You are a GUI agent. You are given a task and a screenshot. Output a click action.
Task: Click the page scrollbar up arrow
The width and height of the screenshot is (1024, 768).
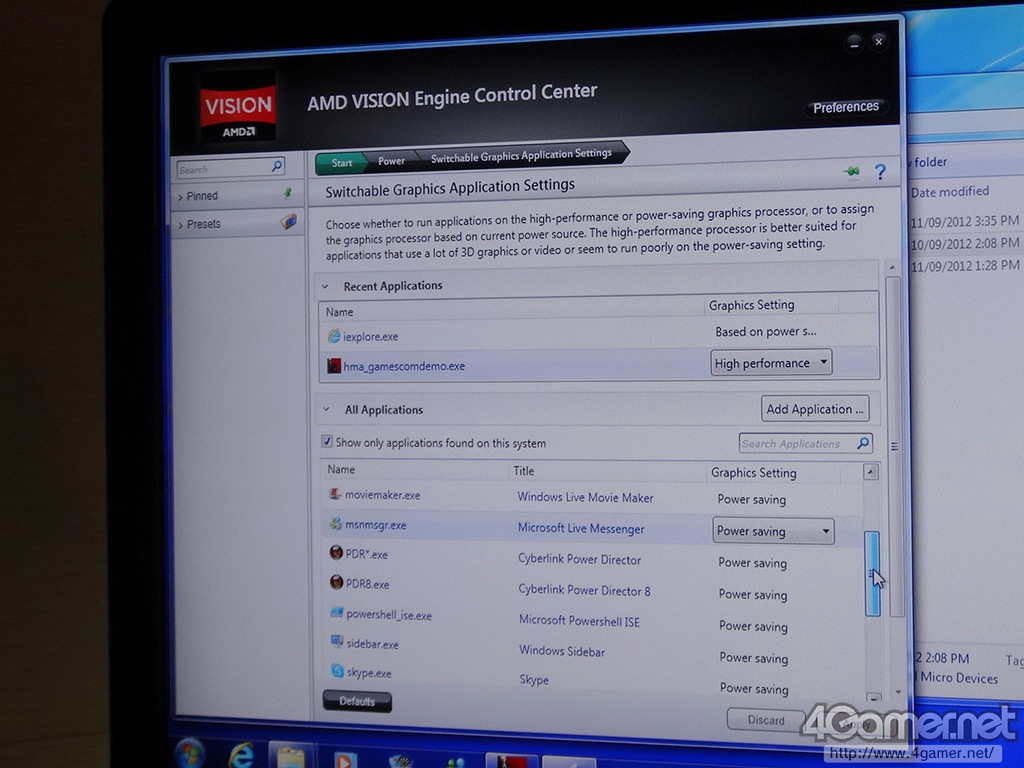892,268
